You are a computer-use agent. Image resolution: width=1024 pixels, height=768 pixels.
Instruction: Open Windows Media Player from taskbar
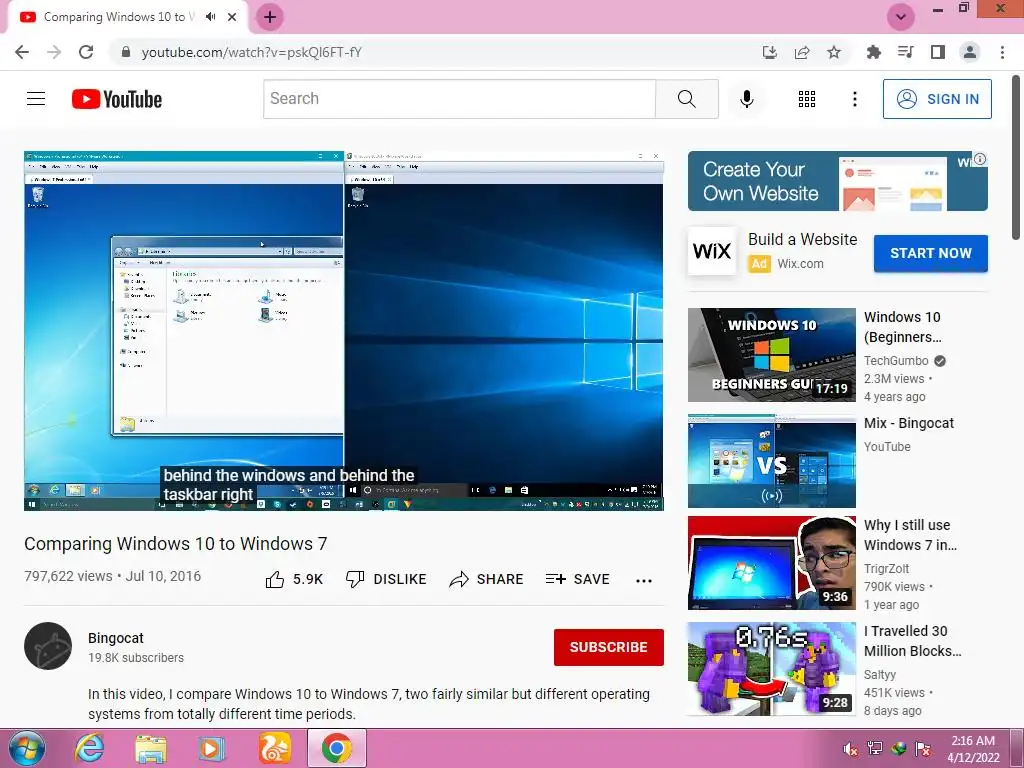pos(212,748)
